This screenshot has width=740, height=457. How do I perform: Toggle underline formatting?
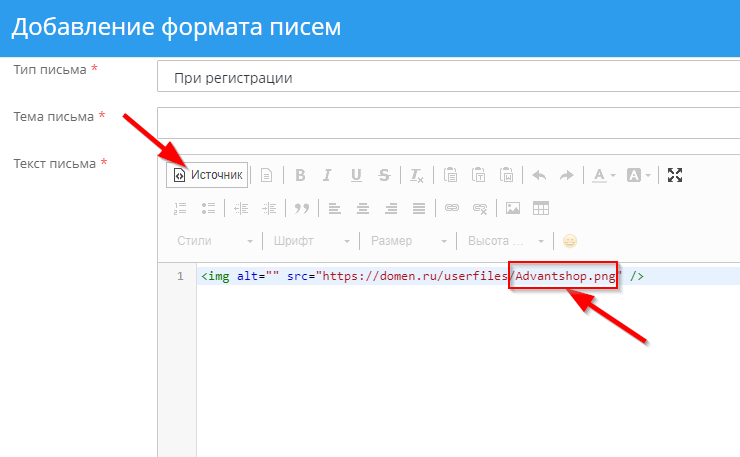coord(355,175)
